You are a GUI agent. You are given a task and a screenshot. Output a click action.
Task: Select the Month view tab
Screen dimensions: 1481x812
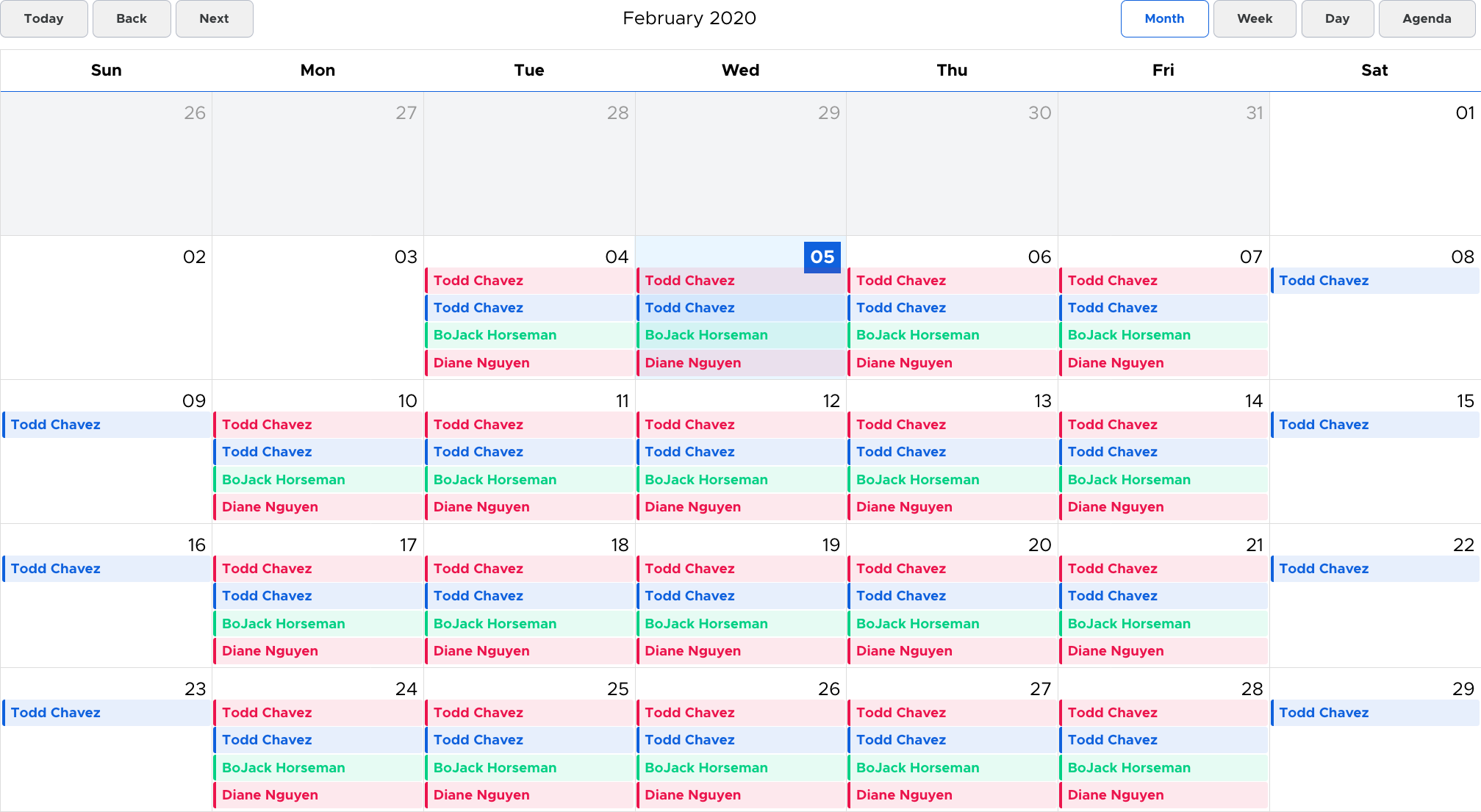tap(1164, 18)
